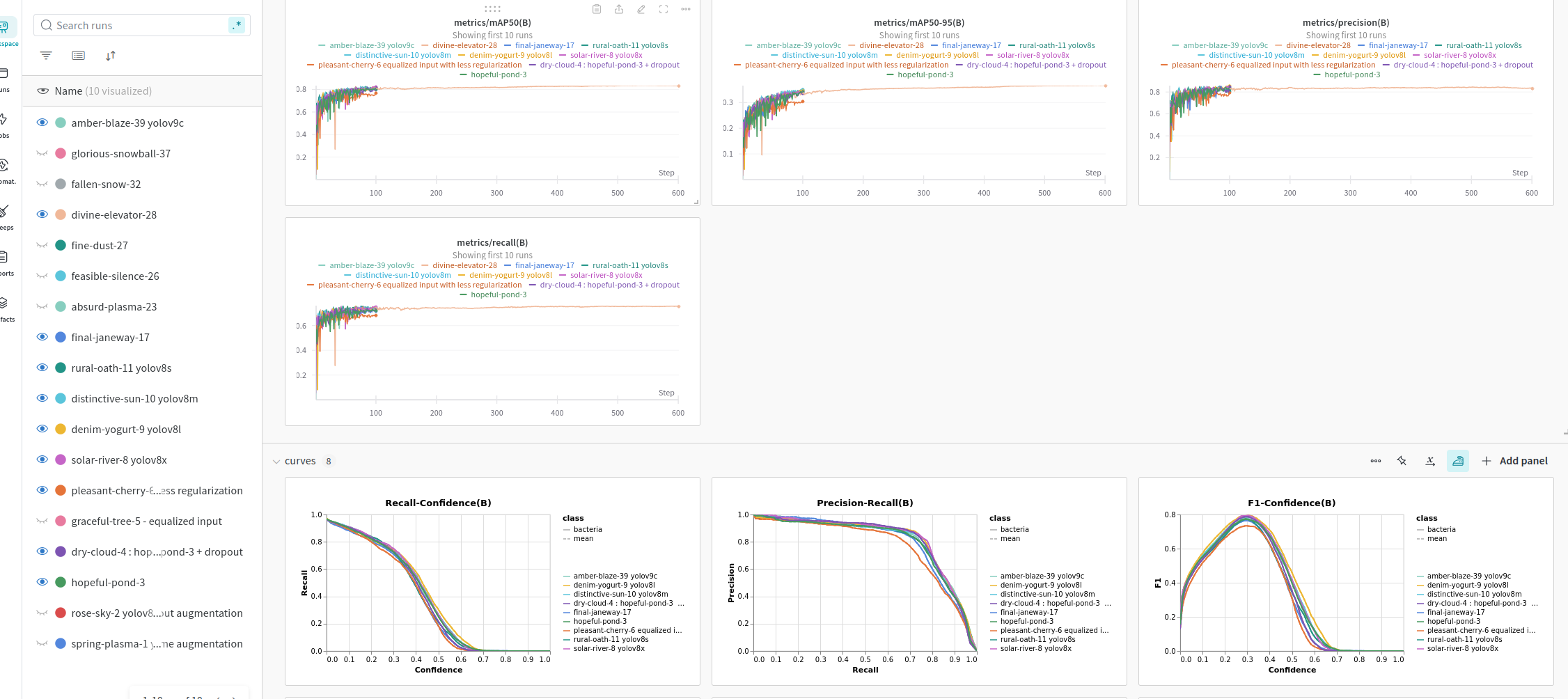Image resolution: width=1568 pixels, height=699 pixels.
Task: Click the edit pencil on mAP50 panel
Action: 641,9
